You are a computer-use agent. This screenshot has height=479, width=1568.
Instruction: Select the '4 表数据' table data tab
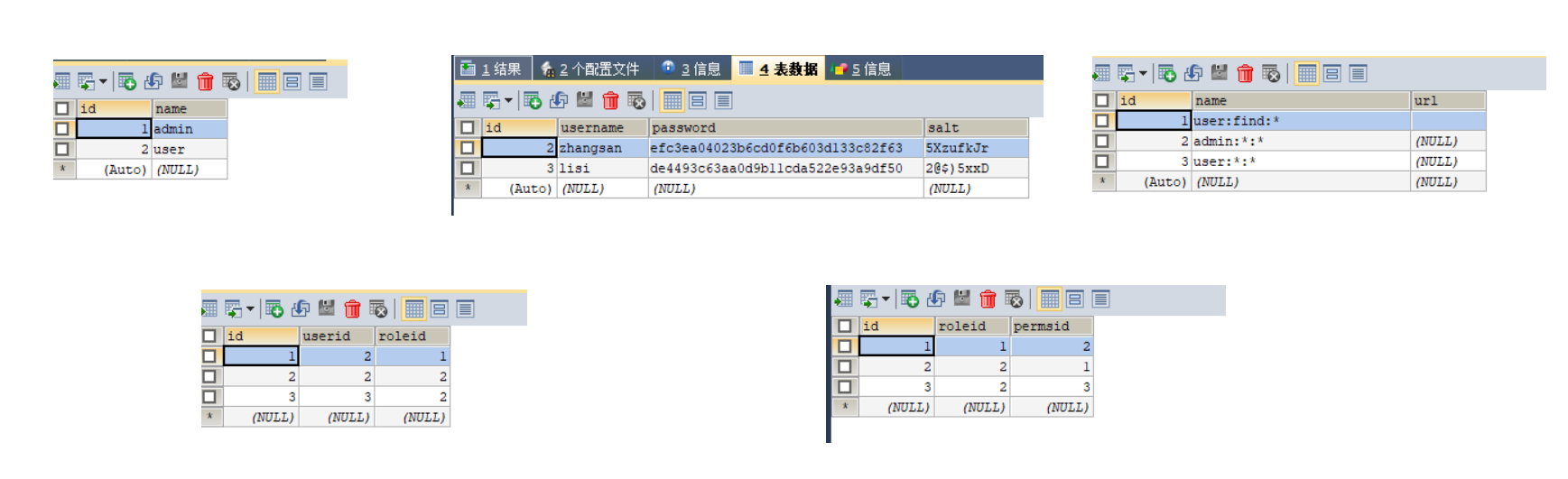tap(779, 69)
